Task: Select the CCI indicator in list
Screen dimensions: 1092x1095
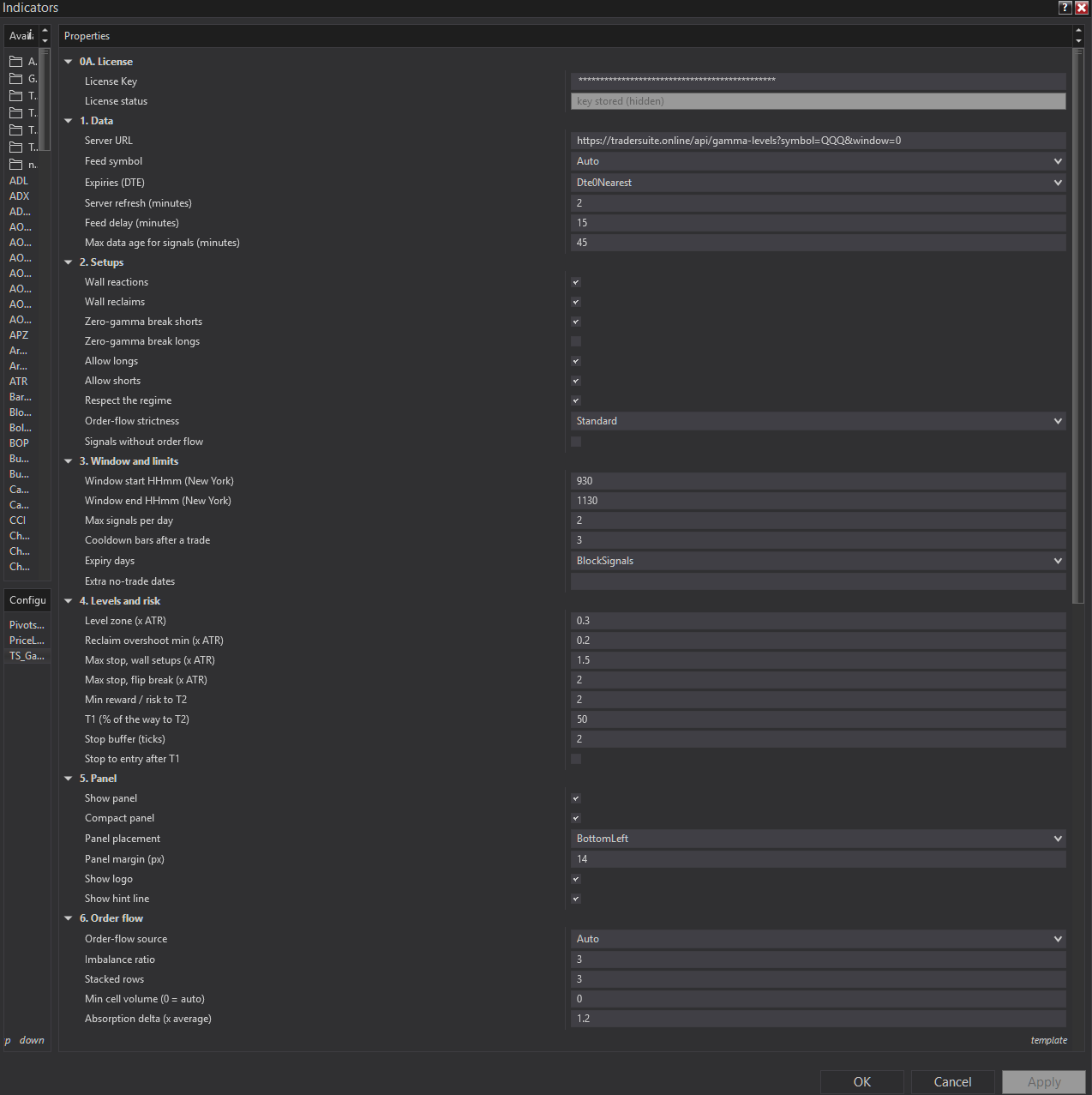Action: pyautogui.click(x=17, y=520)
